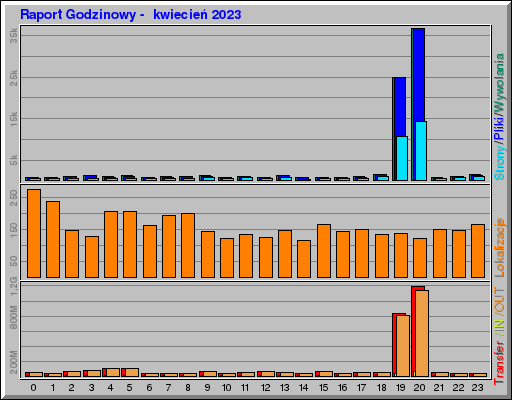Viewport: 512px width, 400px height.
Task: Click hour label "6" on the x-axis
Action: point(149,388)
